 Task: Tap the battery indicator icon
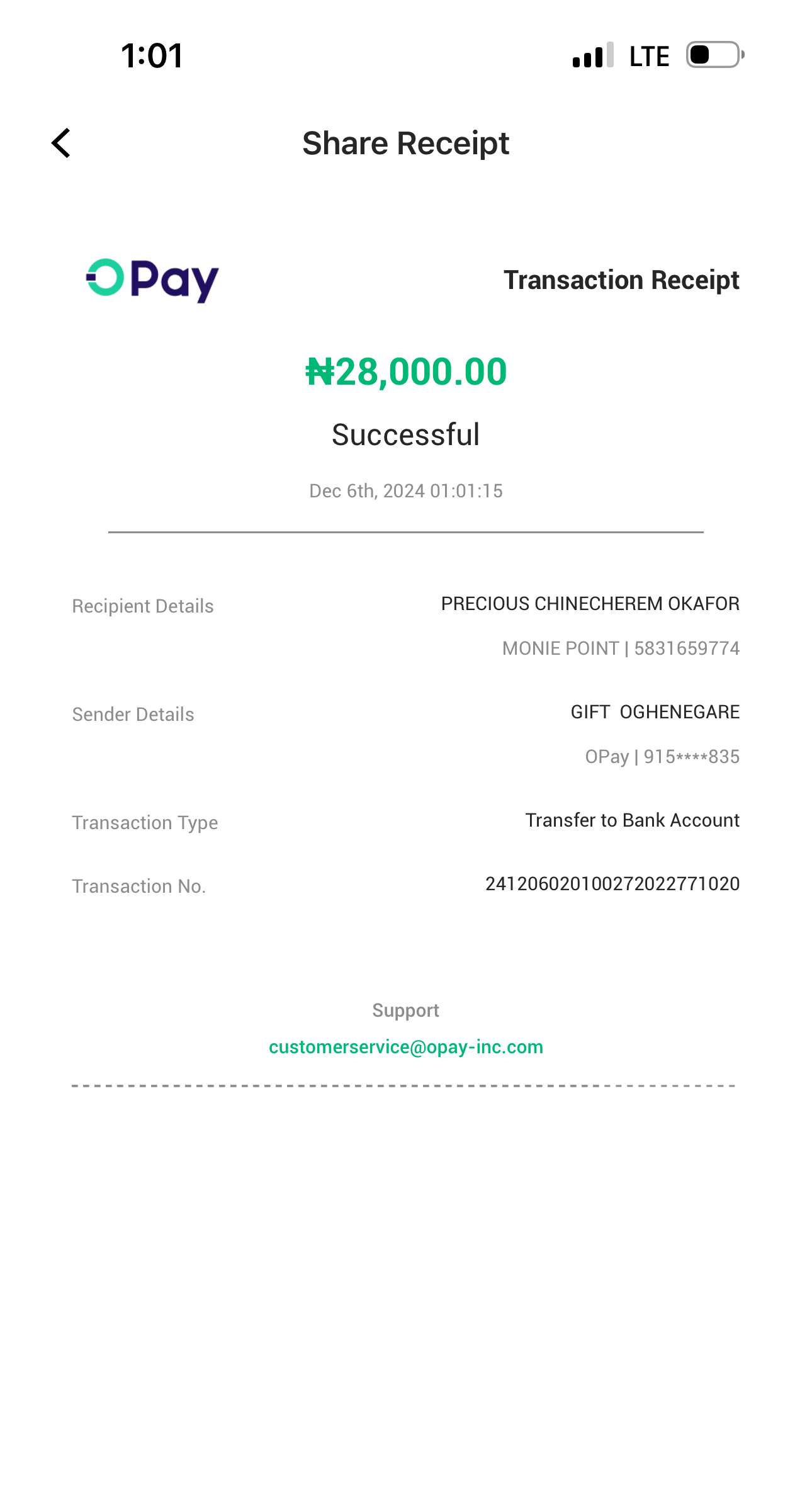(714, 55)
